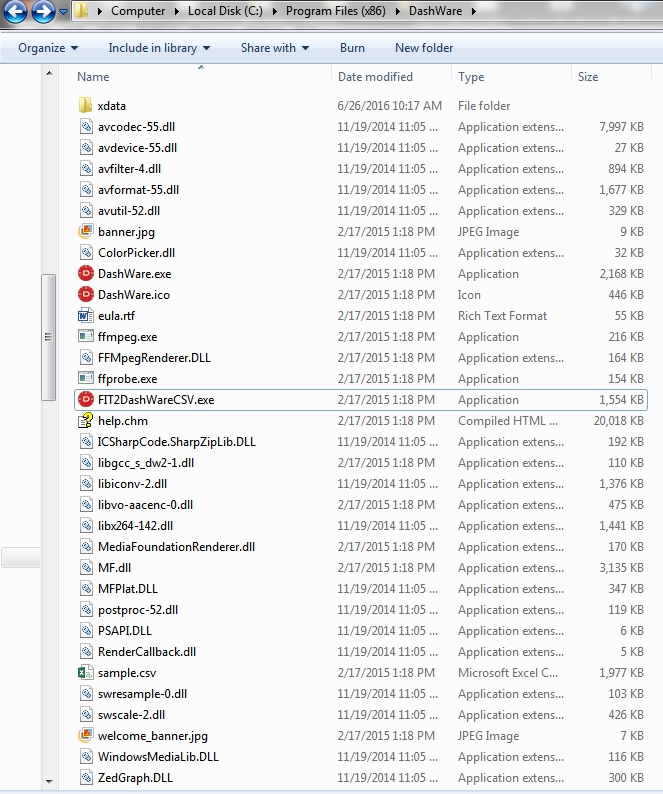Click the avcodec-55.dll file icon
Viewport: 663px width, 794px height.
coord(86,127)
